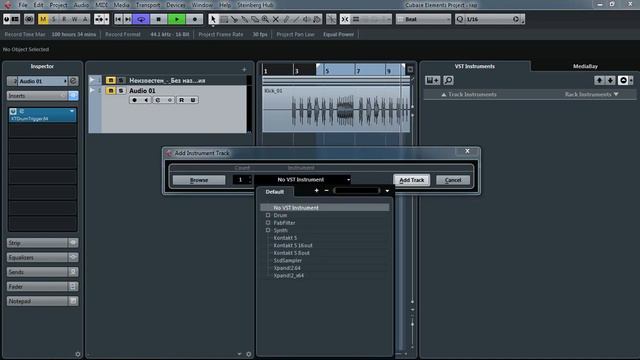
Task: Open the Sends inspector section
Action: pyautogui.click(x=37, y=272)
